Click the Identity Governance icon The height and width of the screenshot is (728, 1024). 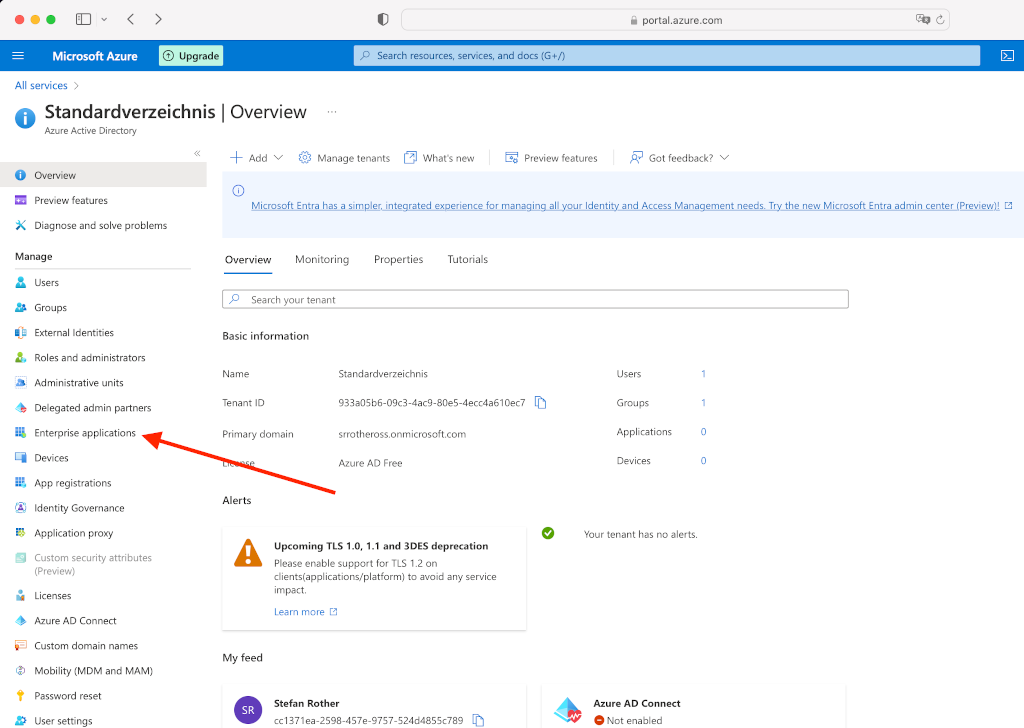pyautogui.click(x=20, y=508)
